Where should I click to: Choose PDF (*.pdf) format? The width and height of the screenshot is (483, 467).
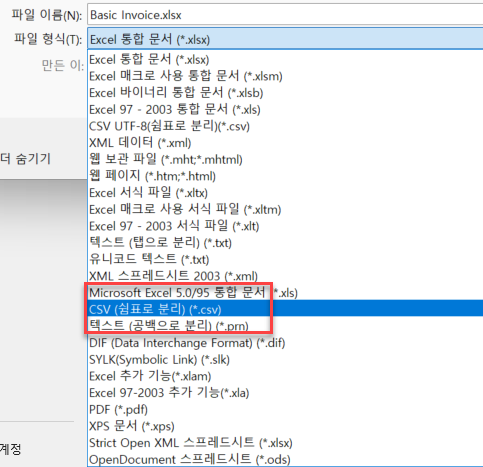285,410
